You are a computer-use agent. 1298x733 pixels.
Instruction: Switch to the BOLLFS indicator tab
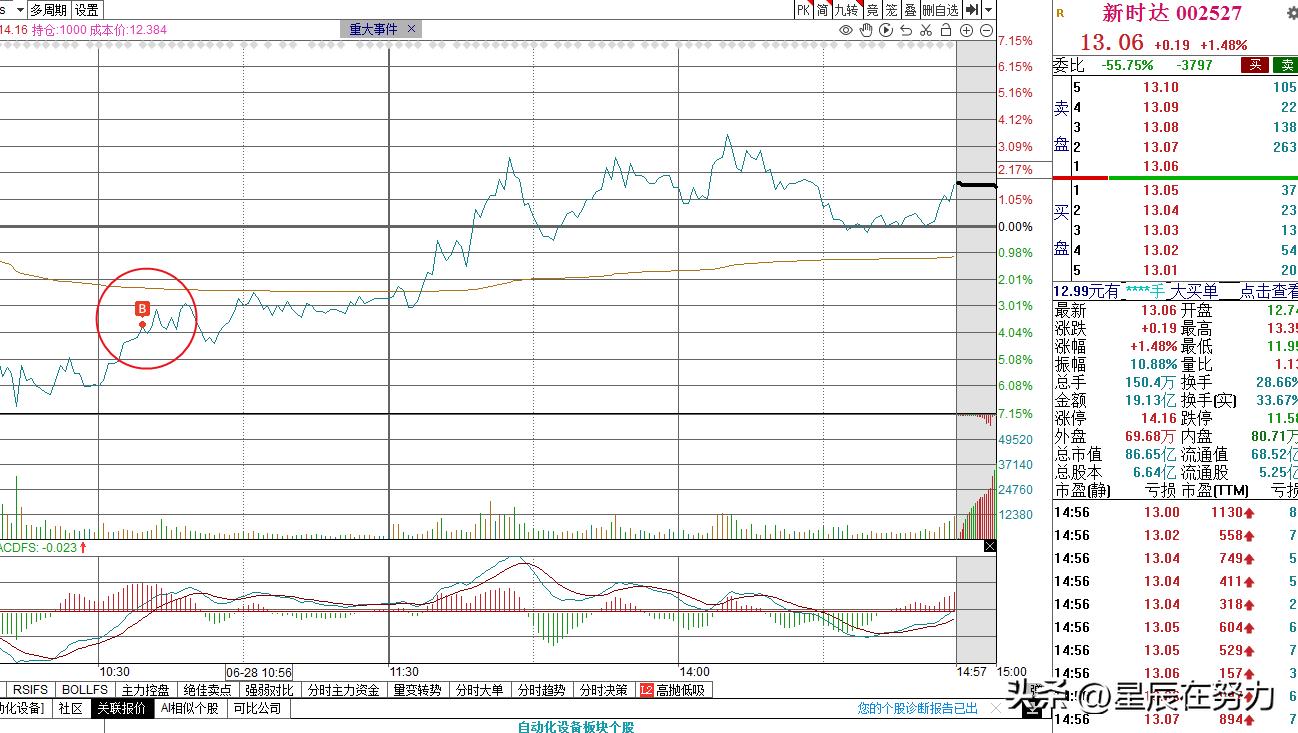tap(85, 690)
